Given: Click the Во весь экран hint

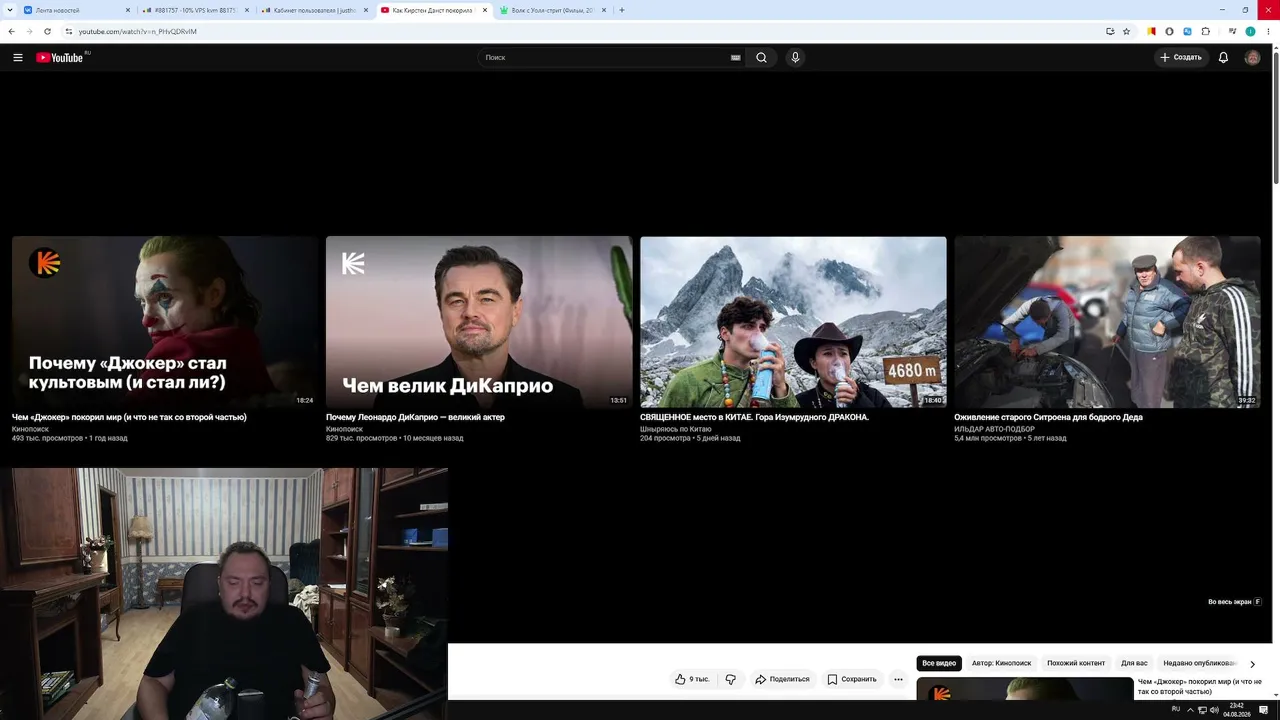Looking at the screenshot, I should 1235,602.
